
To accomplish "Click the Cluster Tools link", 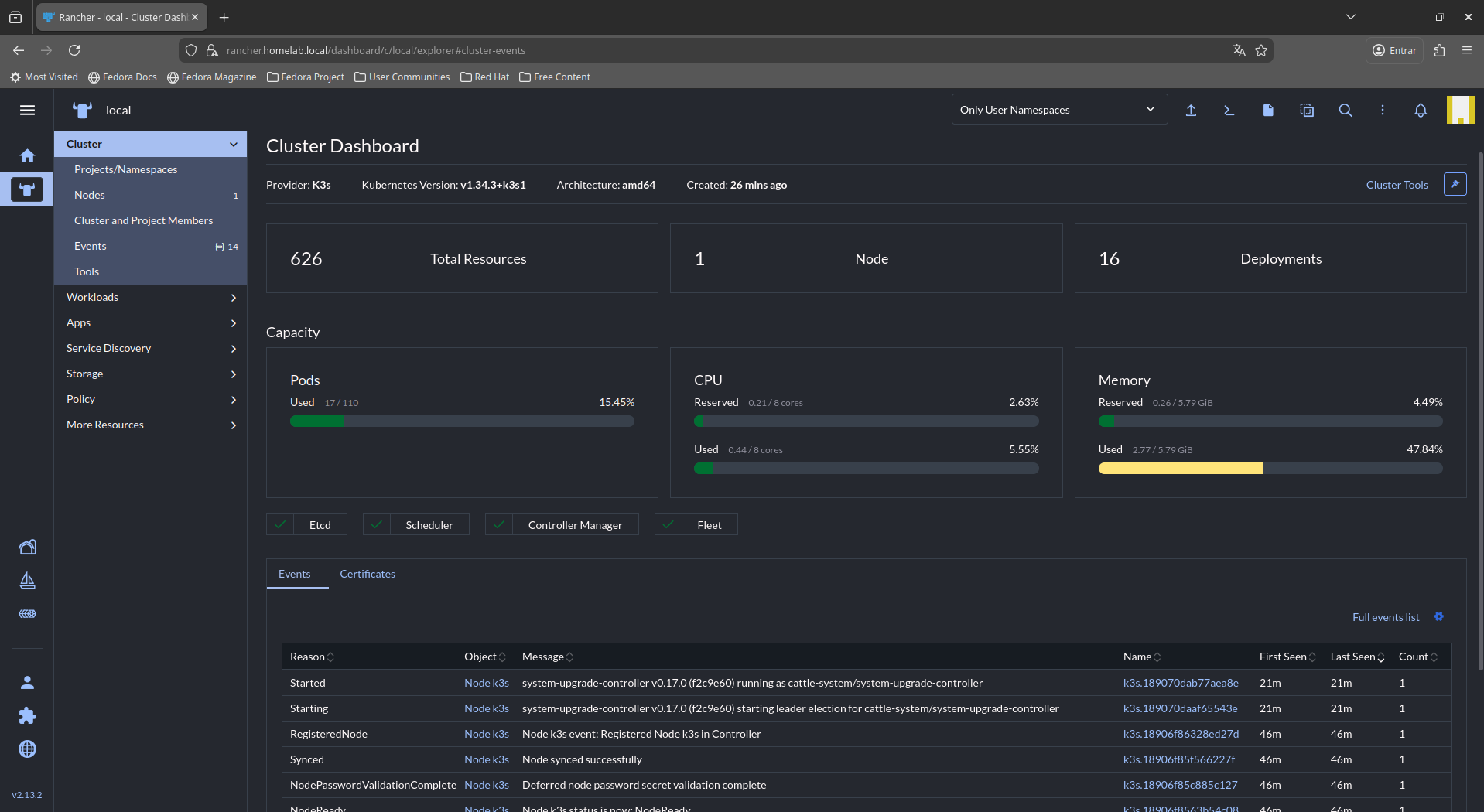I will pyautogui.click(x=1397, y=185).
